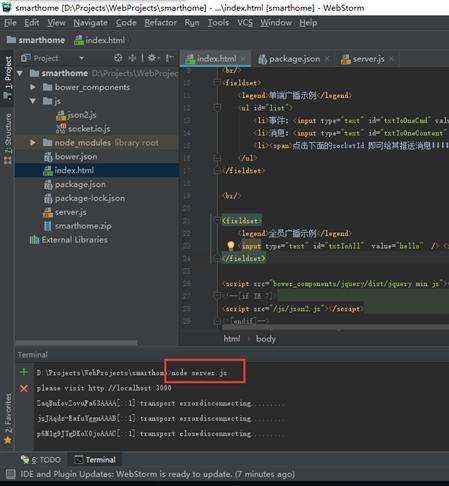
Task: Open the Refactor menu
Action: tap(160, 23)
